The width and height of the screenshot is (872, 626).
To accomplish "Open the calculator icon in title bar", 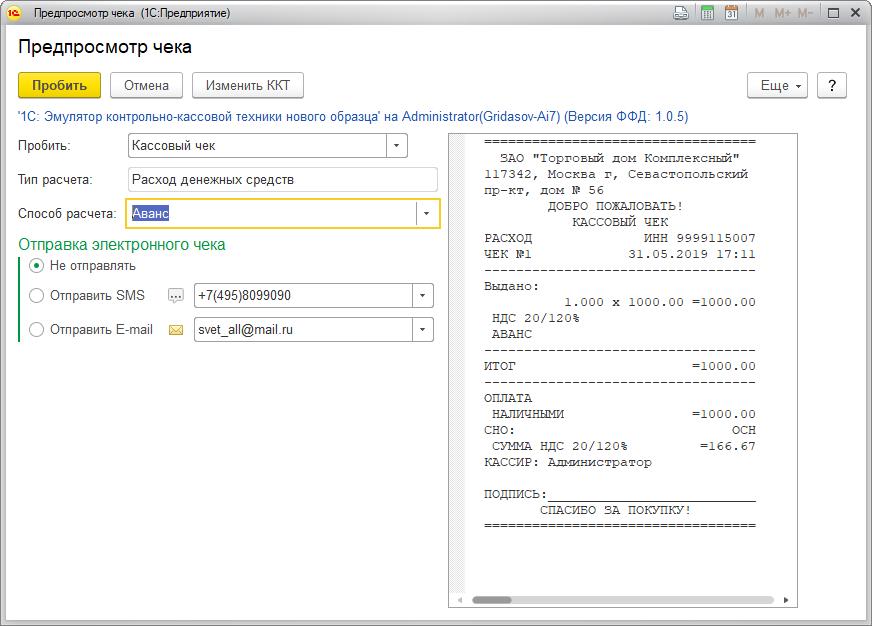I will [707, 13].
